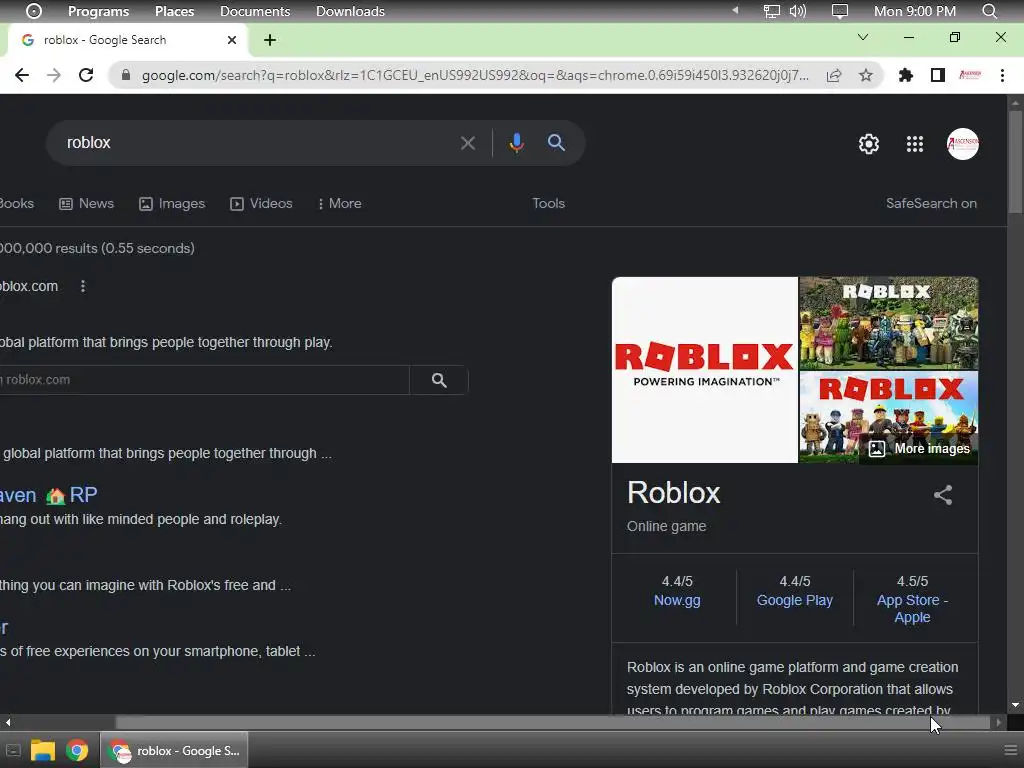Open Google quick settings gear
The width and height of the screenshot is (1024, 768).
869,144
